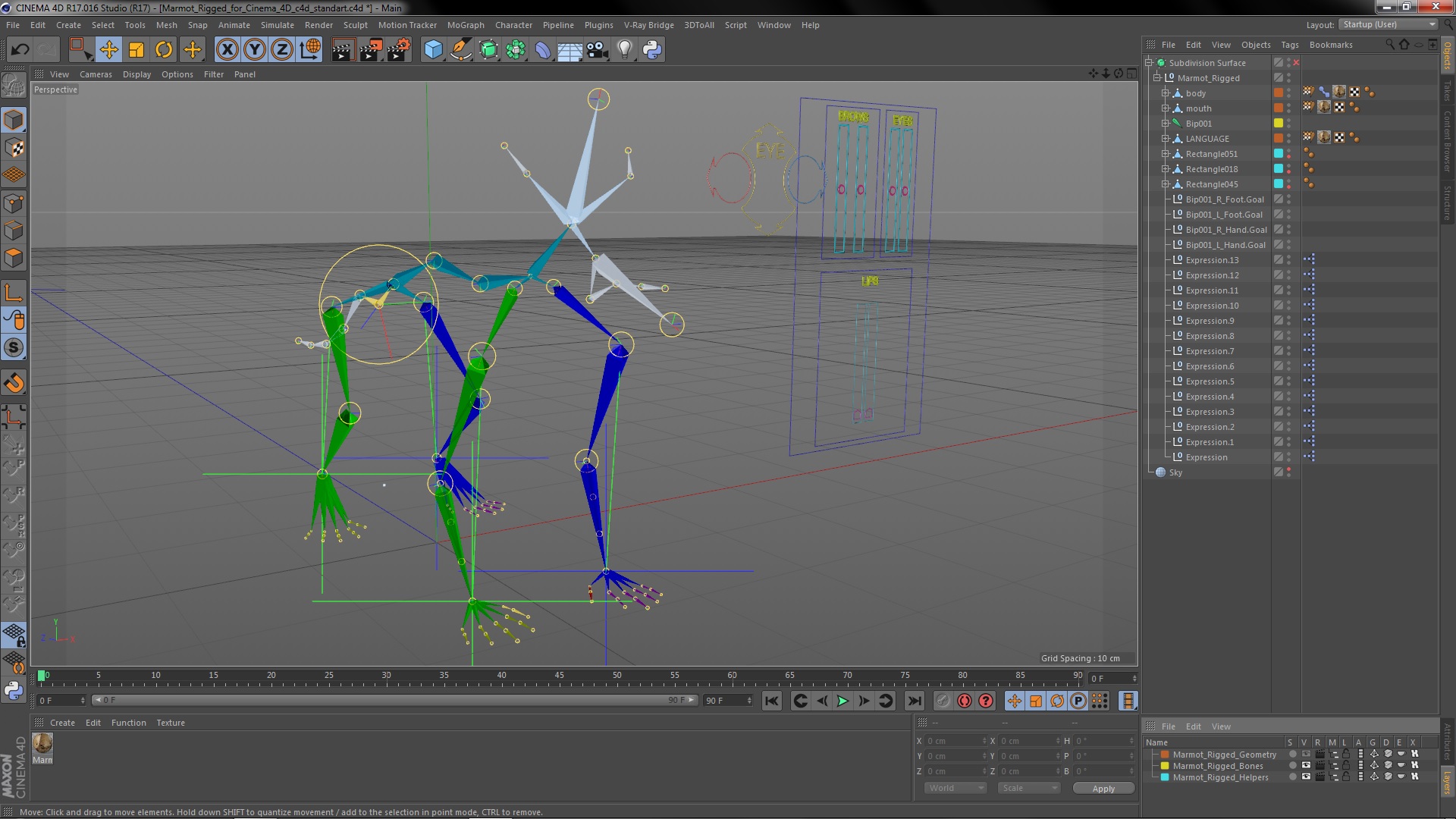Select the Marmot material thumbnail
The width and height of the screenshot is (1456, 819).
pyautogui.click(x=42, y=743)
